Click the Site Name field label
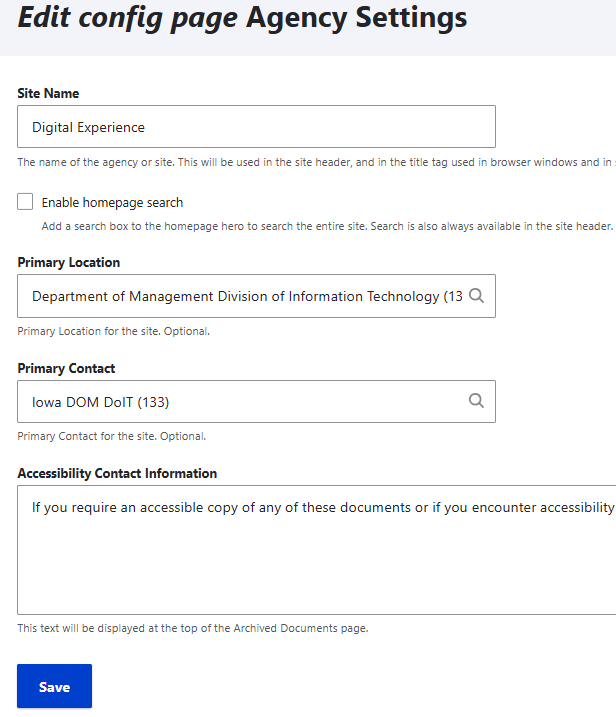 48,93
